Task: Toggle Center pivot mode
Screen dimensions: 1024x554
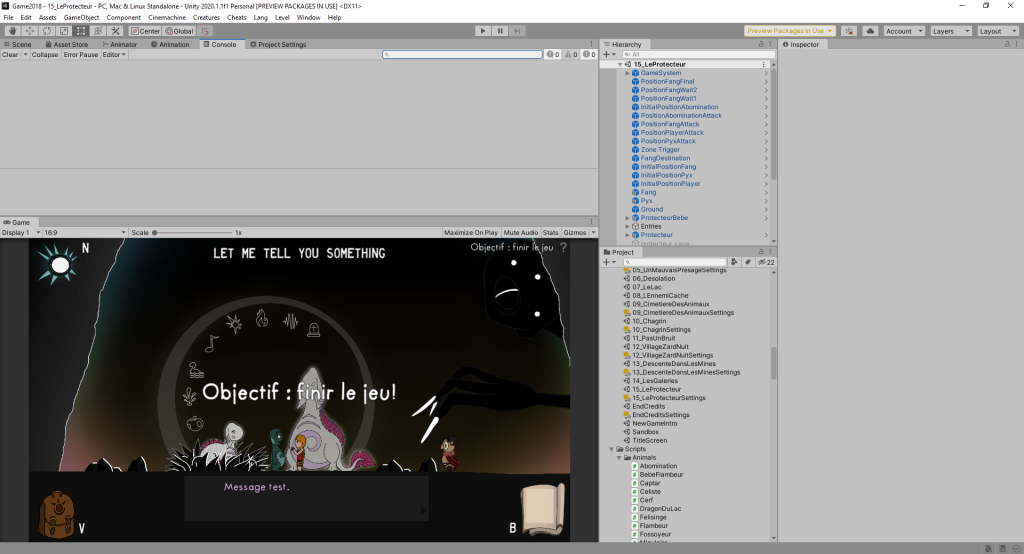Action: coord(145,31)
